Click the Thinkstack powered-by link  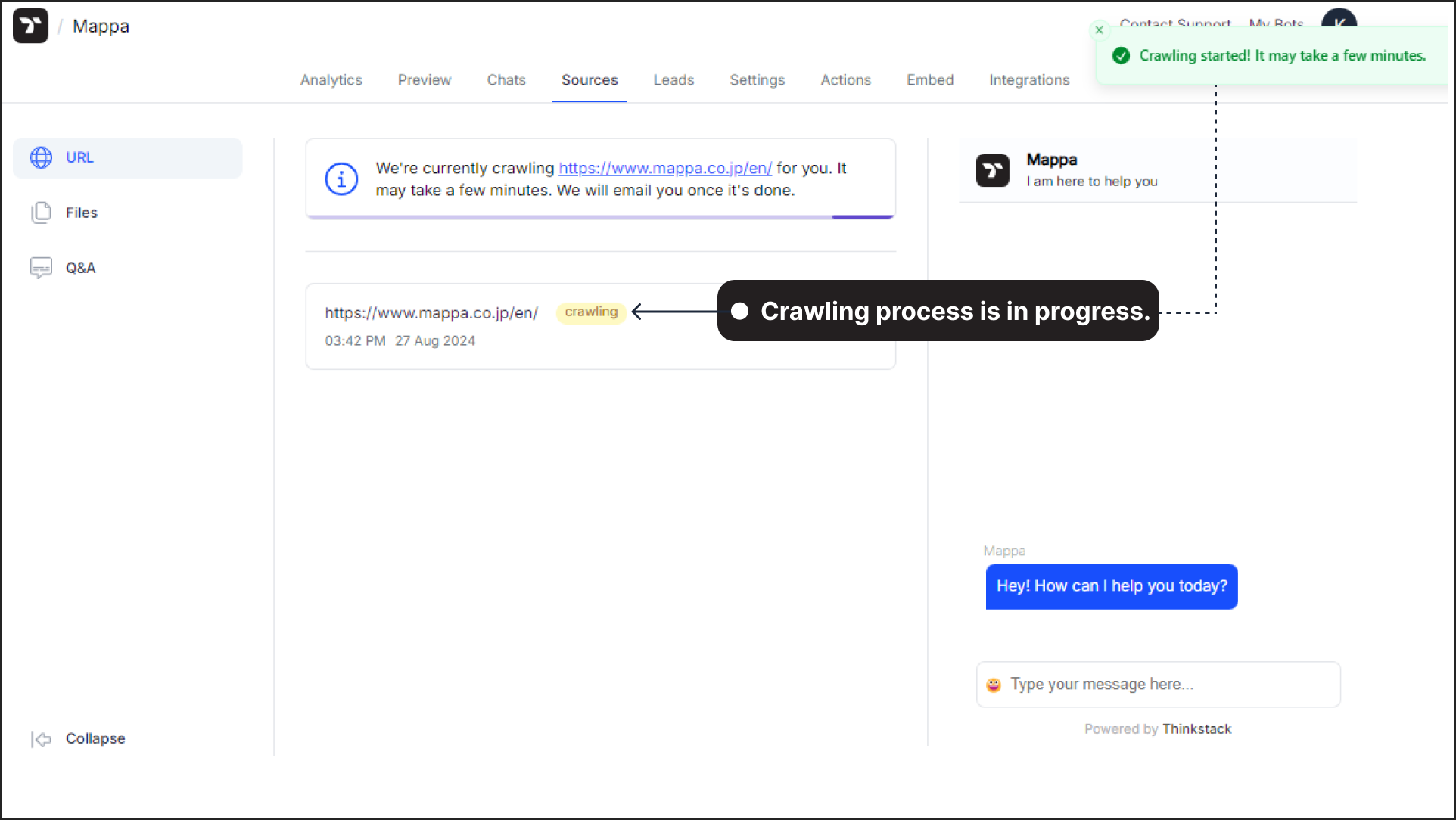(x=1197, y=728)
